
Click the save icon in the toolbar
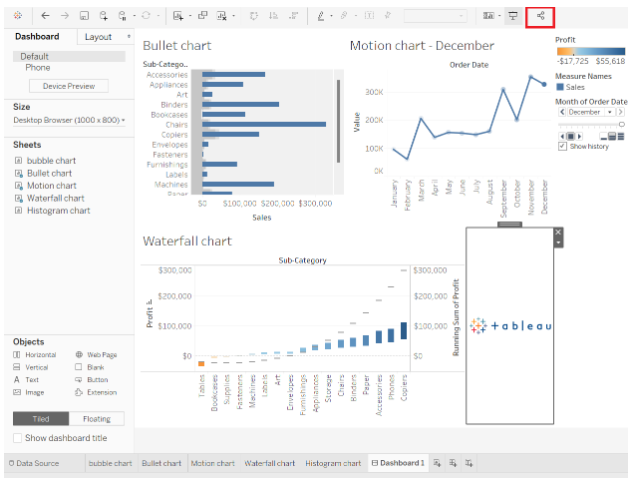pos(84,16)
